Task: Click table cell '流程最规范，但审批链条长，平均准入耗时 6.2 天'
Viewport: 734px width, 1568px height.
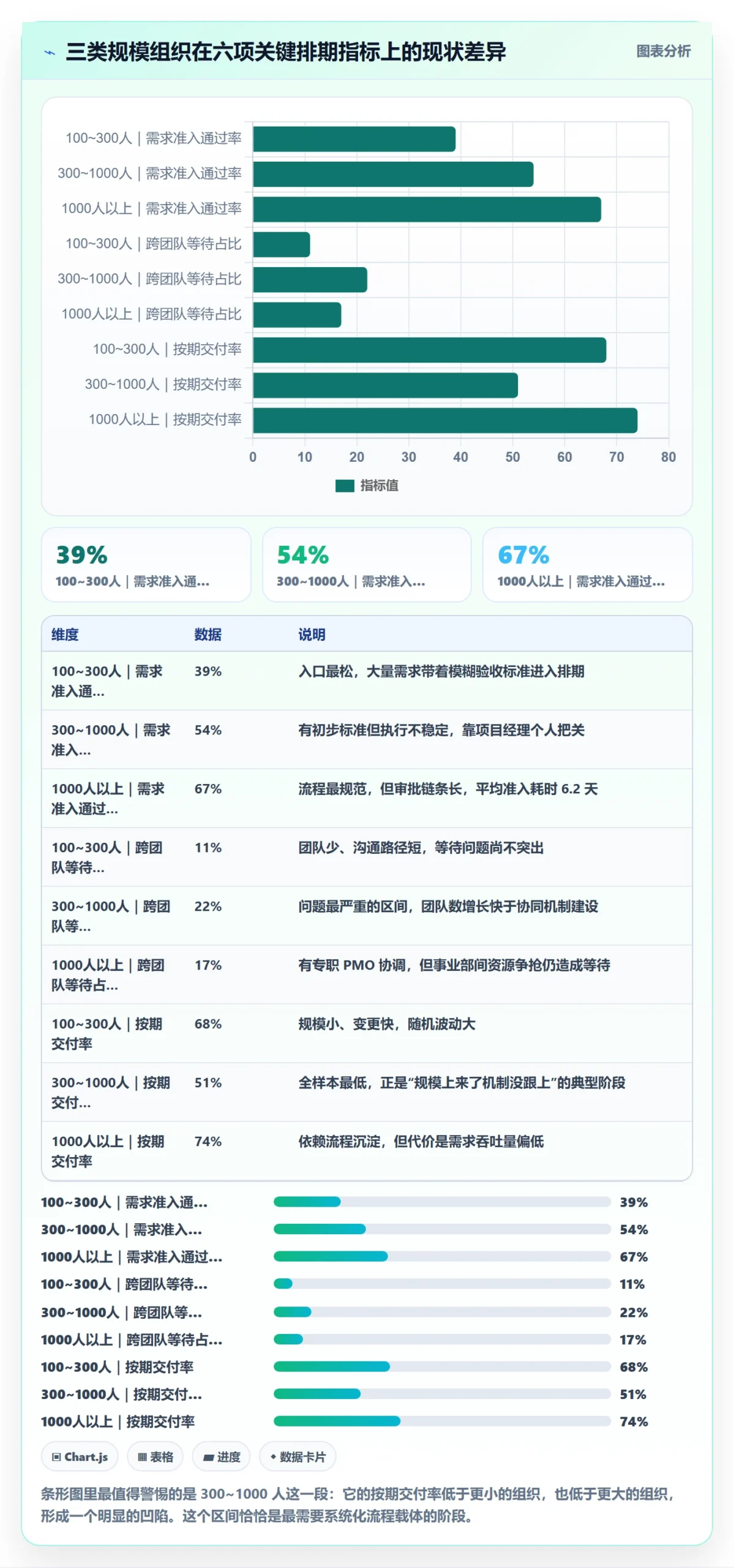Action: (448, 789)
